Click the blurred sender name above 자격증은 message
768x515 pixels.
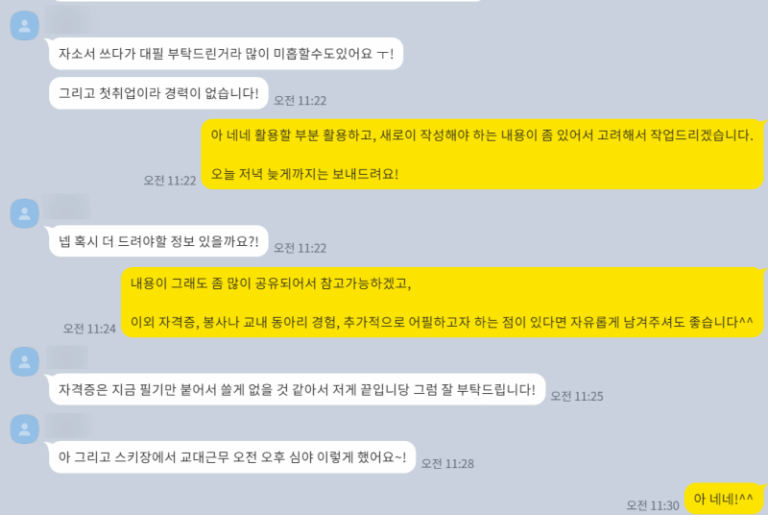[x=67, y=357]
